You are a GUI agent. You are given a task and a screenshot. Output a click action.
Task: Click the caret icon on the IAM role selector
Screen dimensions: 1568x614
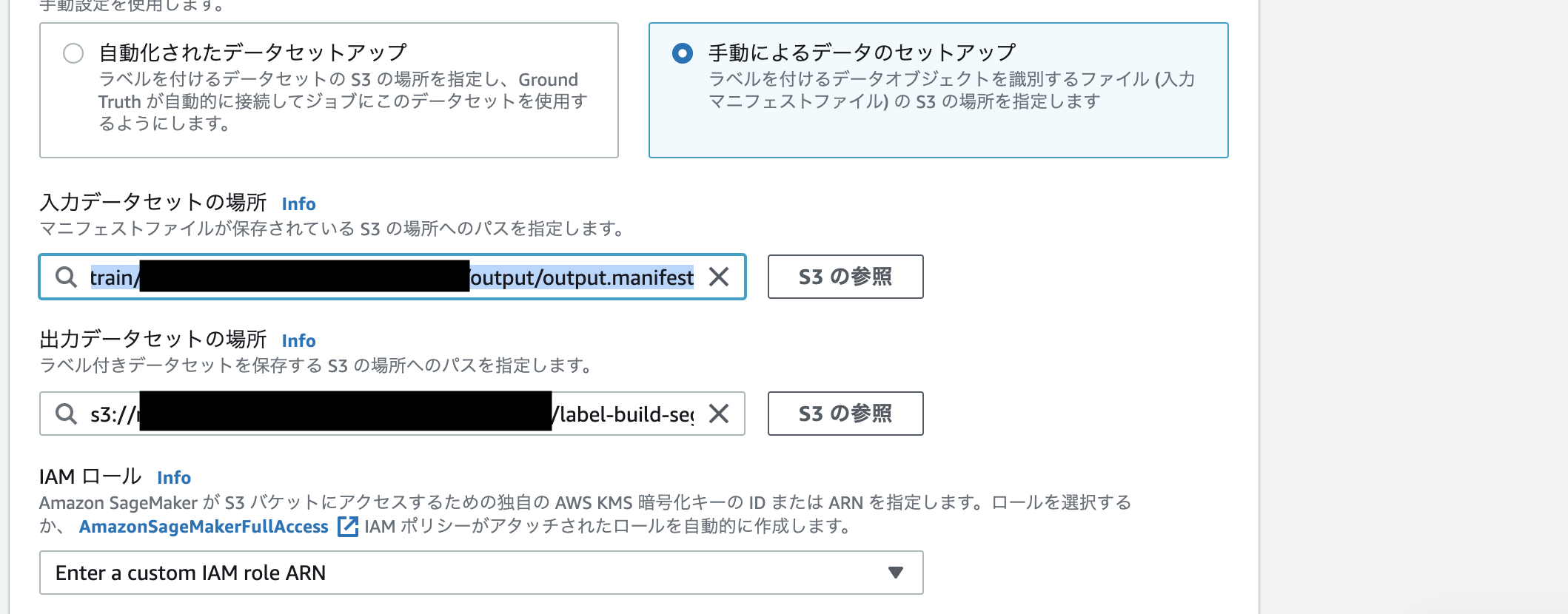897,572
